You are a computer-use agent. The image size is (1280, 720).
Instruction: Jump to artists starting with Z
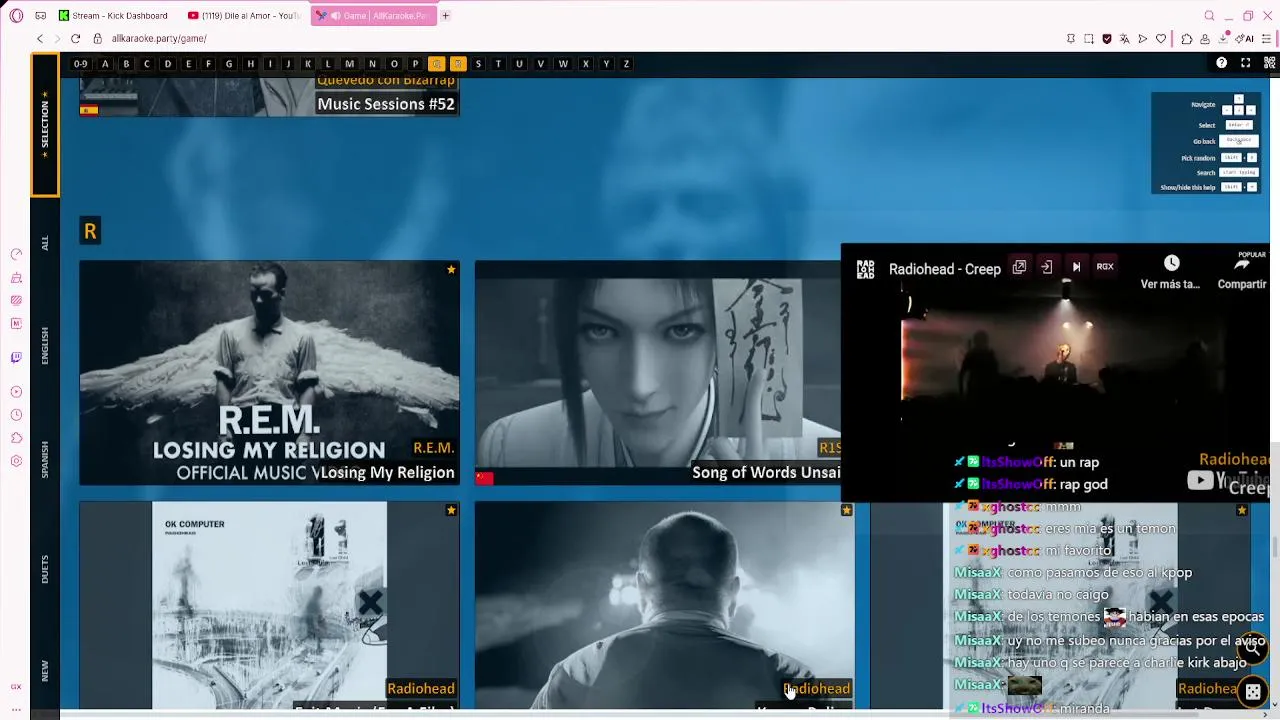pos(626,63)
